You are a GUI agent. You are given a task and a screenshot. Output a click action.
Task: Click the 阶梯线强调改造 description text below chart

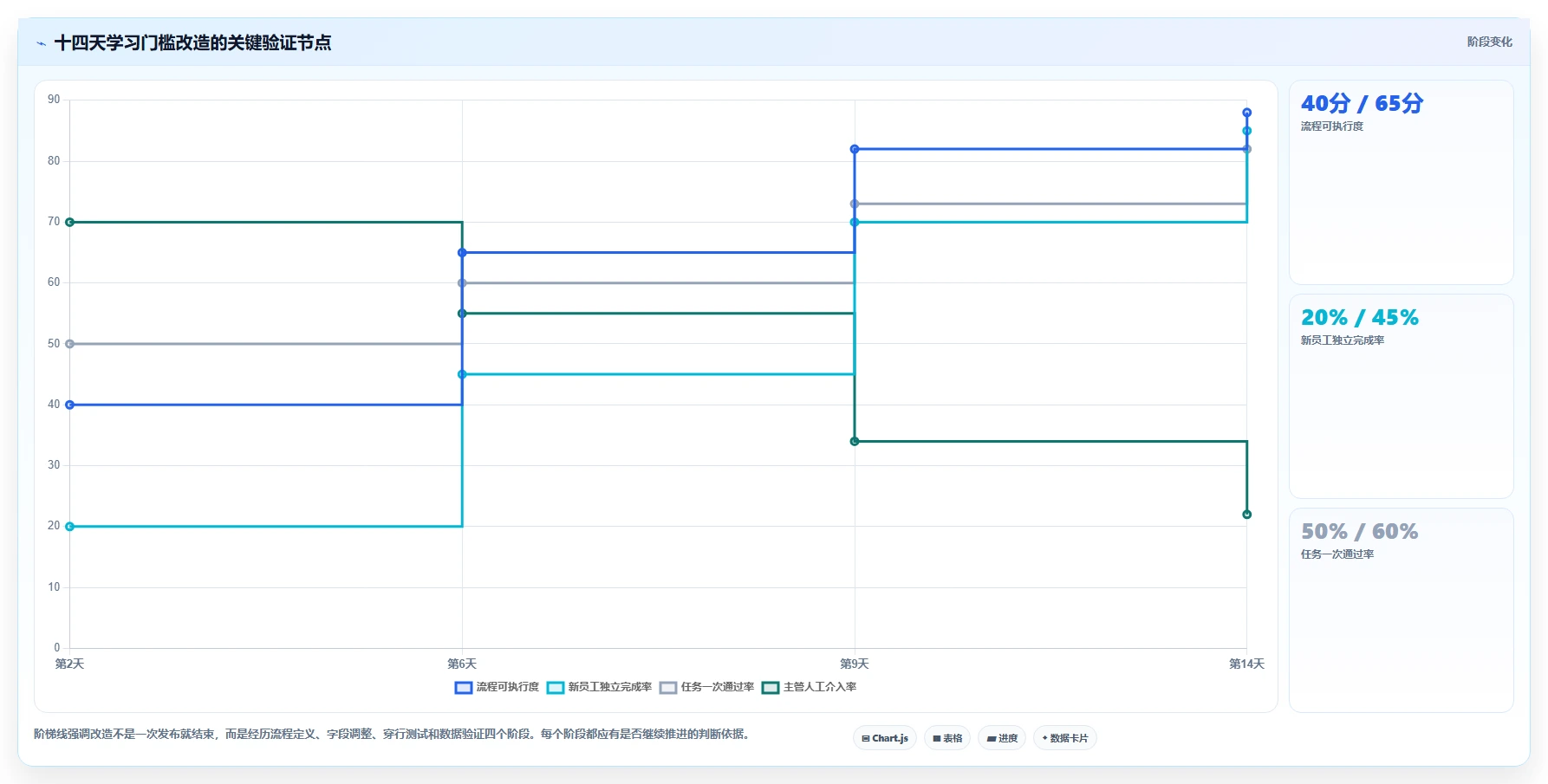pyautogui.click(x=392, y=735)
